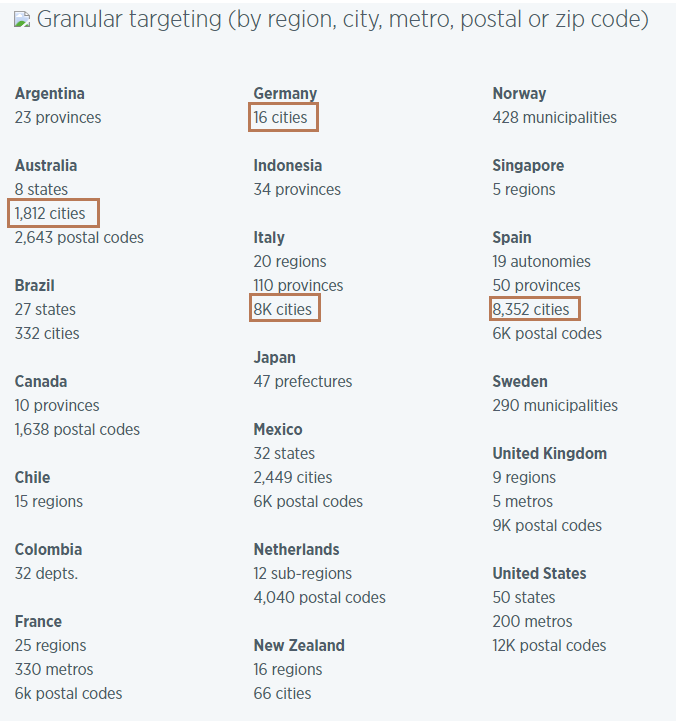Click the broken image icon beside the heading
The height and width of the screenshot is (721, 676).
[x=23, y=20]
